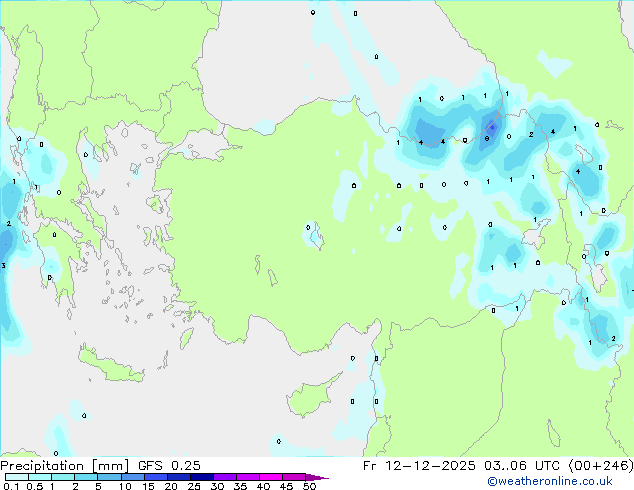Click the 'Precipitation' title word
Viewport: 634px width, 490px height.
coord(42,466)
